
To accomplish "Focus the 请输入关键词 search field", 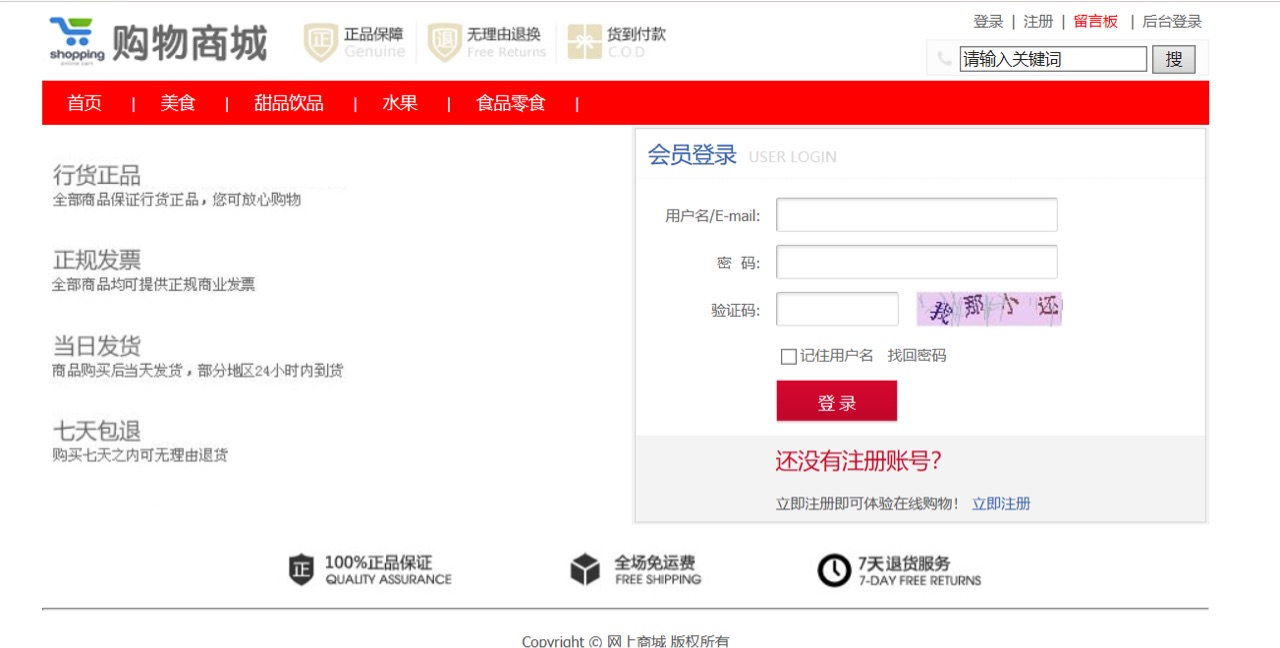I will point(1054,59).
